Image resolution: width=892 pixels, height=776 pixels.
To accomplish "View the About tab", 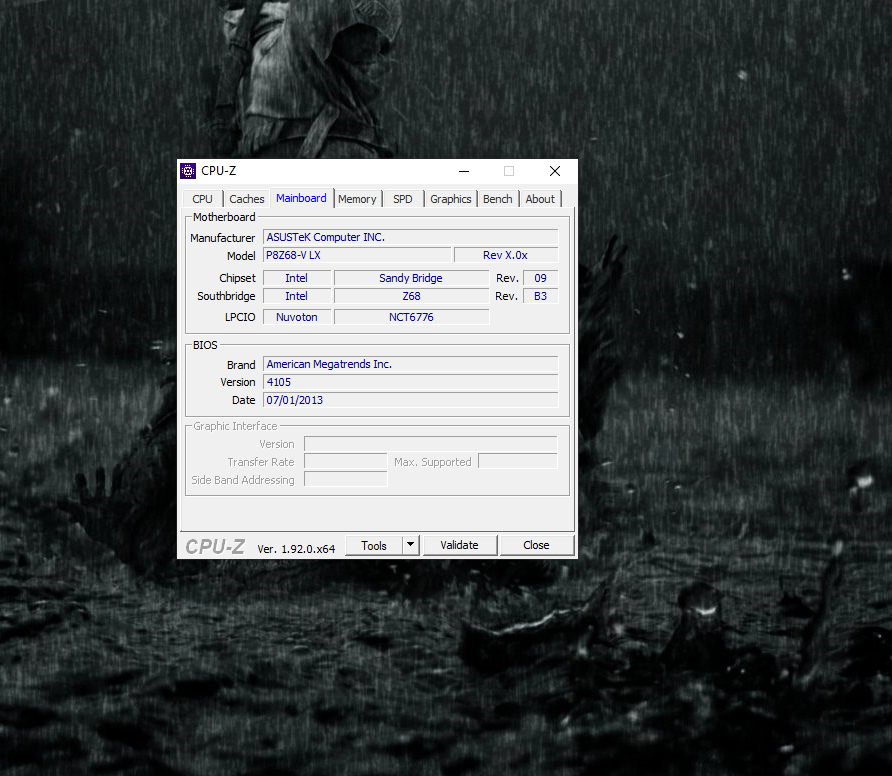I will click(x=540, y=199).
